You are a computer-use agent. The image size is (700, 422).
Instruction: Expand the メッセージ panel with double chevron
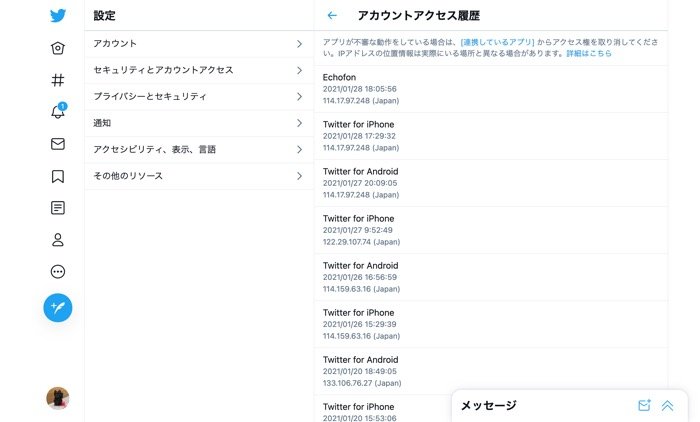tap(667, 405)
